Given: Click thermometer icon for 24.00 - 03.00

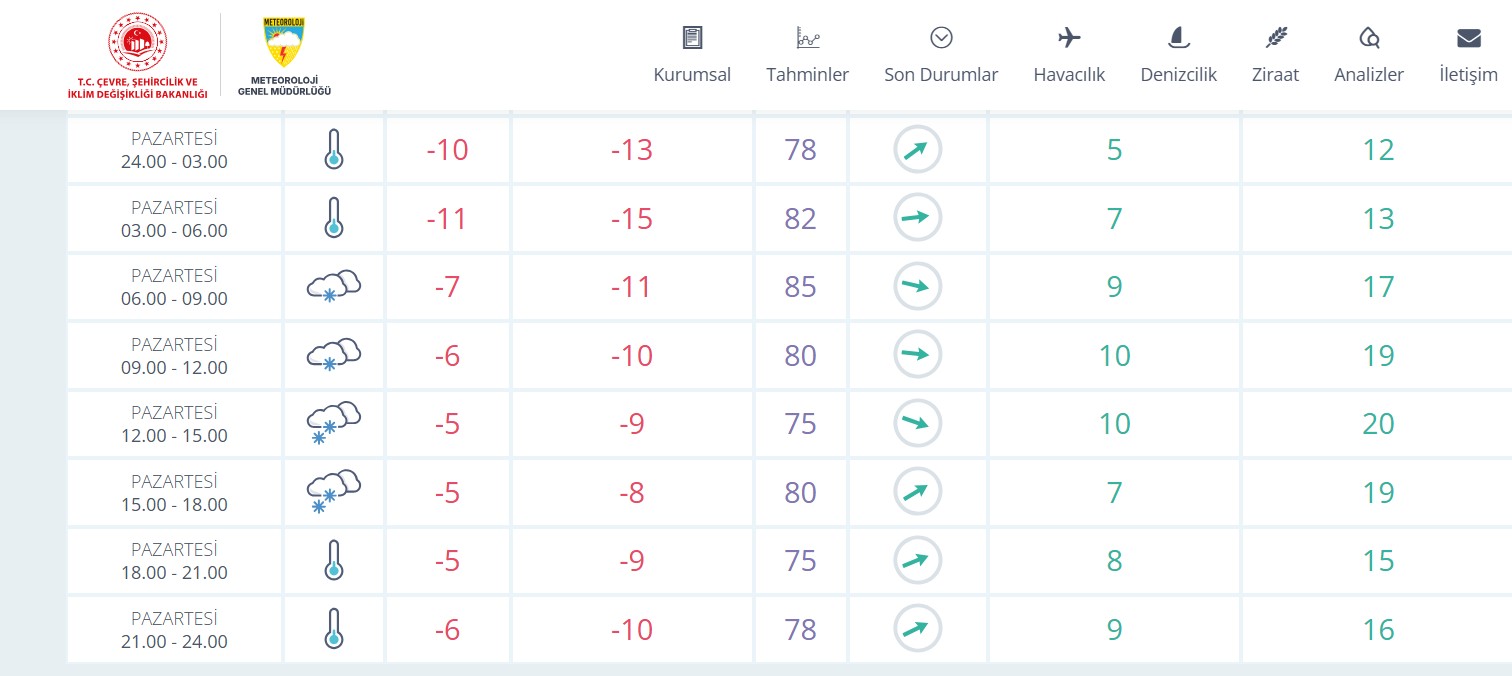Looking at the screenshot, I should 333,150.
